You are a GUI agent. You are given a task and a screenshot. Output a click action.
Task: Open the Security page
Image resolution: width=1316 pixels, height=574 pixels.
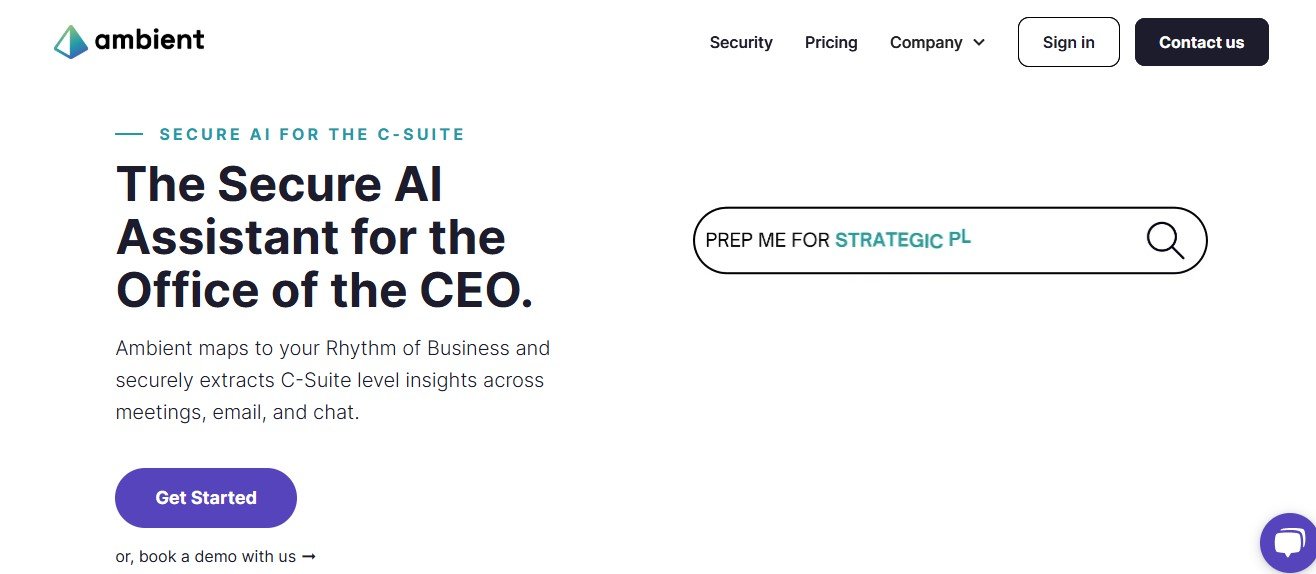tap(741, 42)
